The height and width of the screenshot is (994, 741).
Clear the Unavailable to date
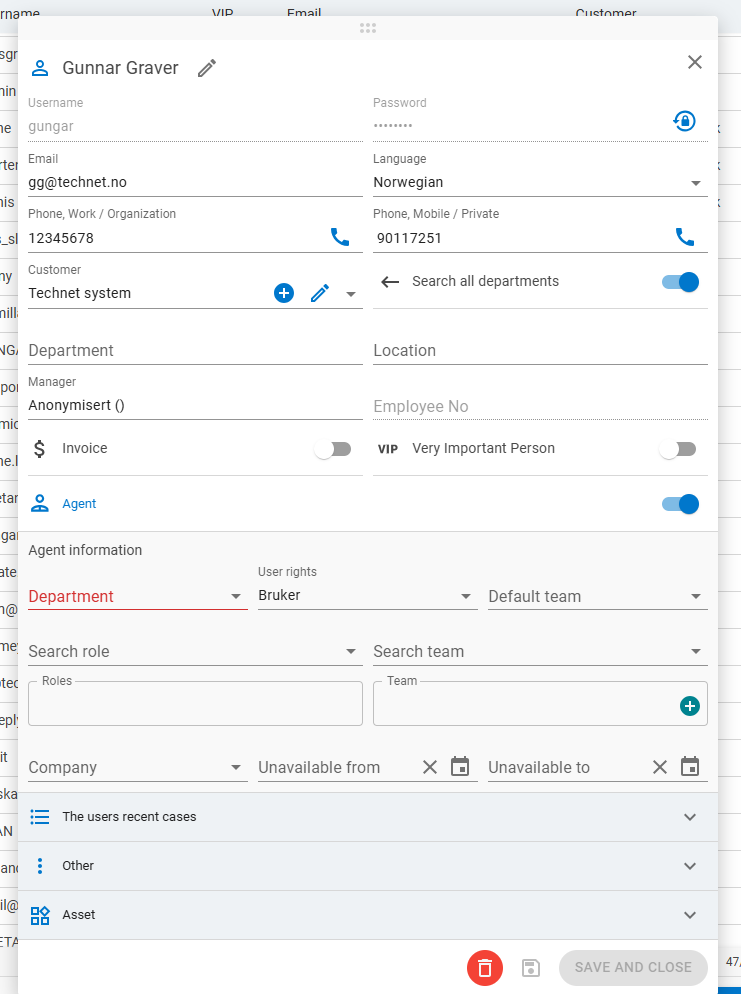[660, 767]
